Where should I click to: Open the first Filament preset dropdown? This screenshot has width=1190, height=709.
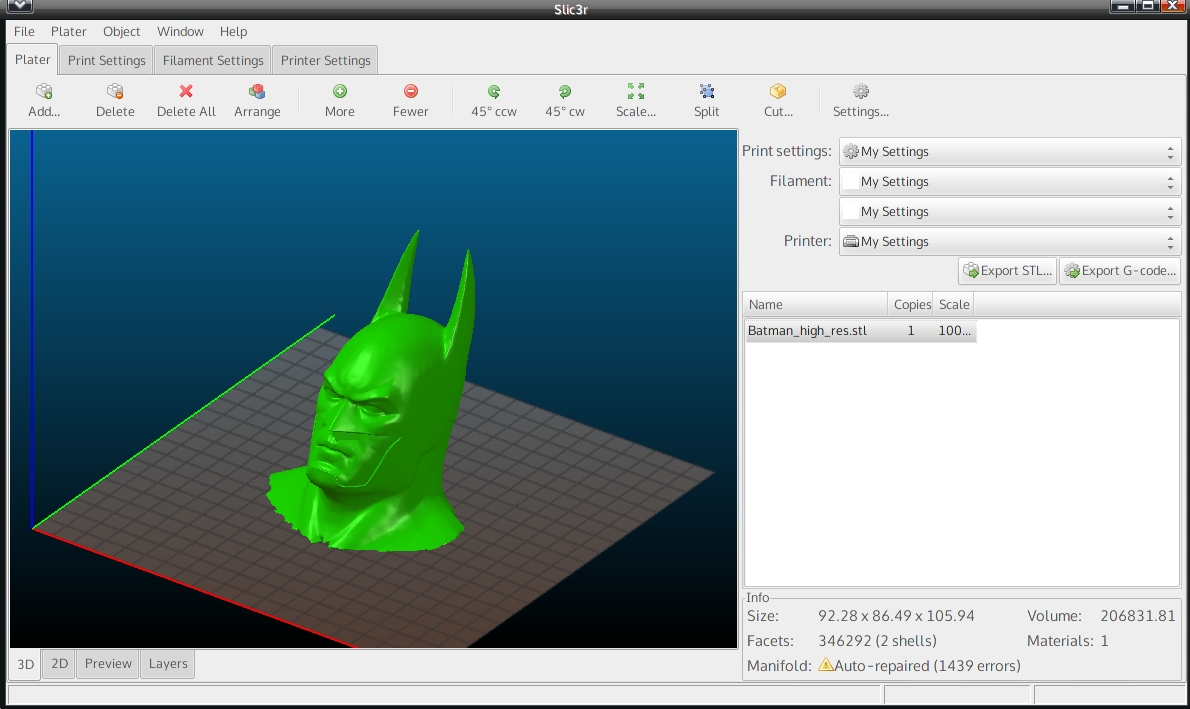(1009, 181)
